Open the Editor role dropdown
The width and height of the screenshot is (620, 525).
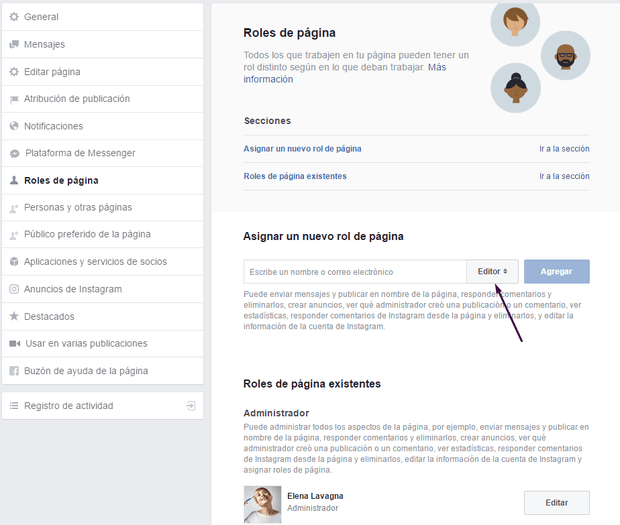(x=492, y=272)
